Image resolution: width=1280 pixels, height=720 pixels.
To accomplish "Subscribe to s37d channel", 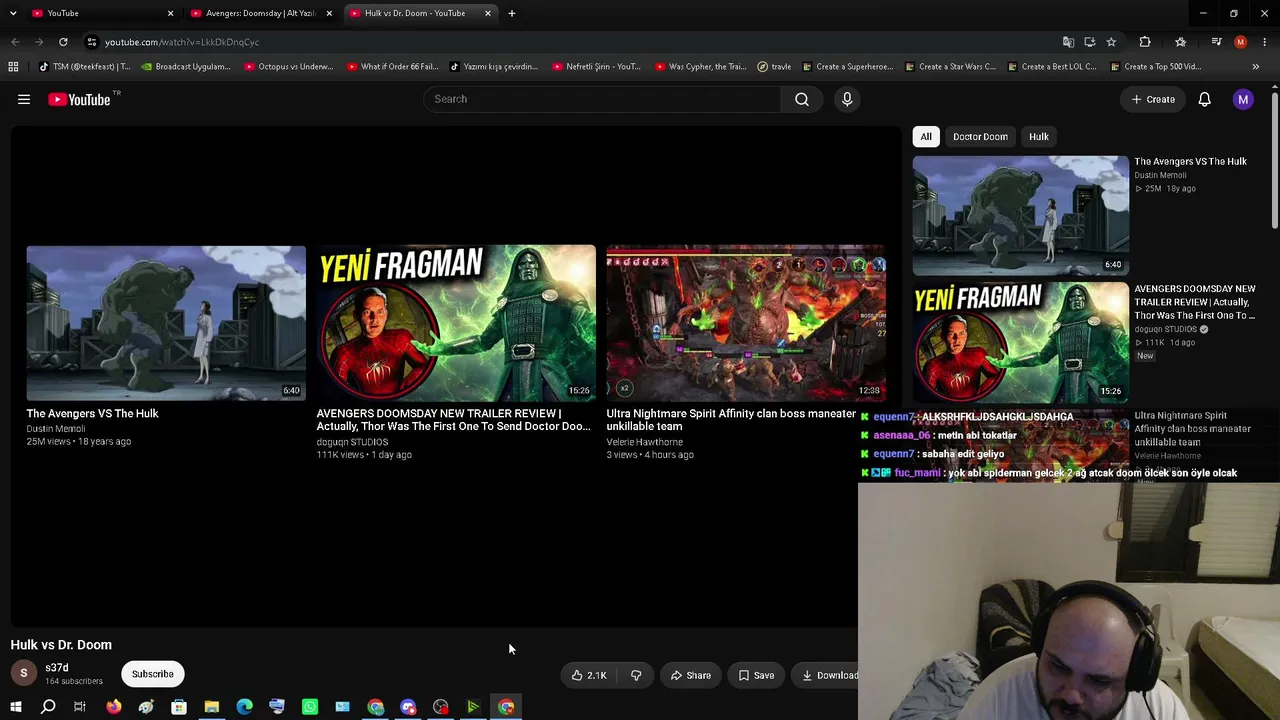I will (x=153, y=674).
